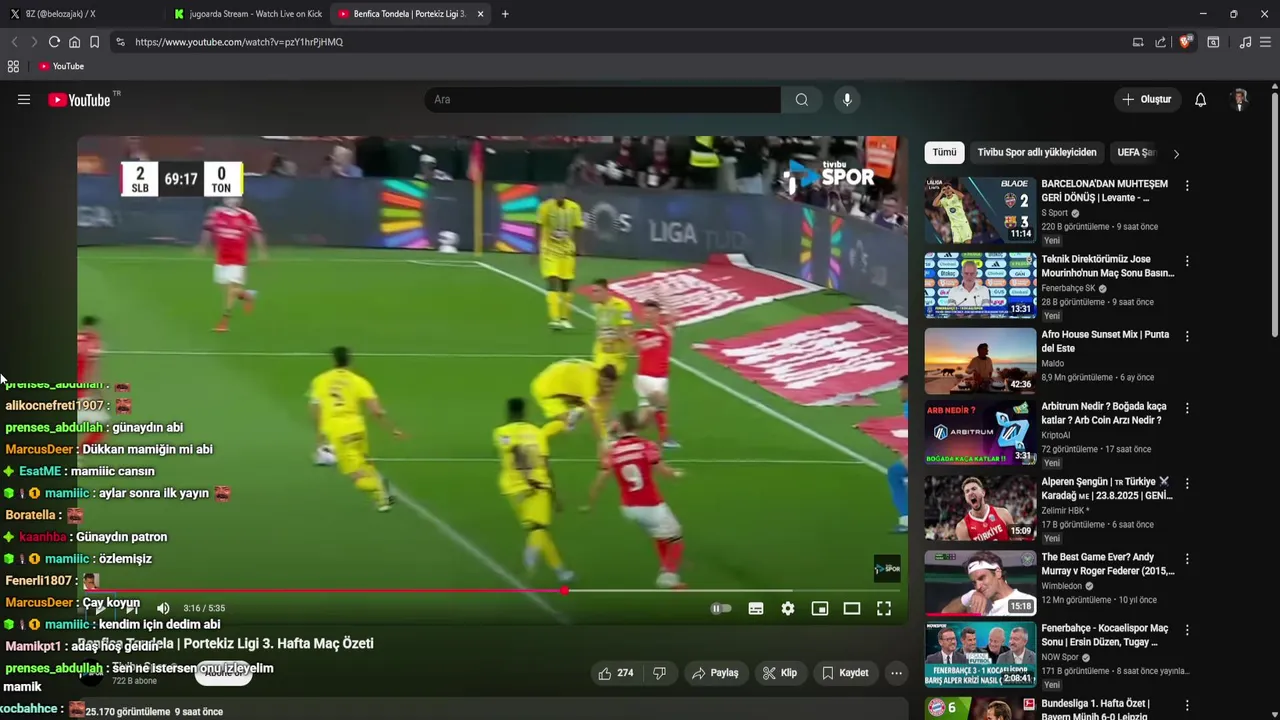Viewport: 1280px width, 720px height.
Task: Click the Klip clip button
Action: [x=780, y=673]
